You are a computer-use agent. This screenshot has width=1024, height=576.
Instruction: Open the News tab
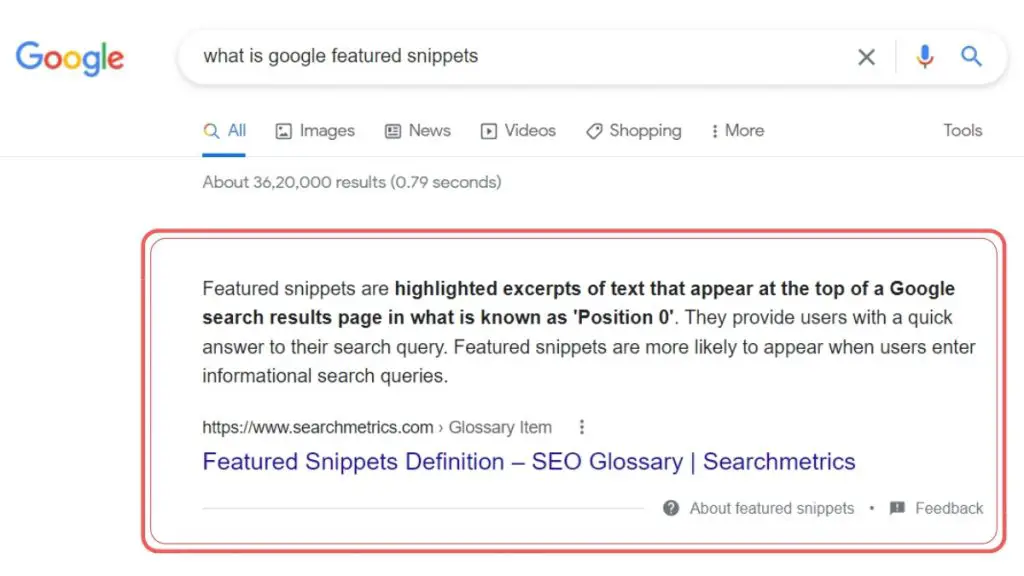417,131
